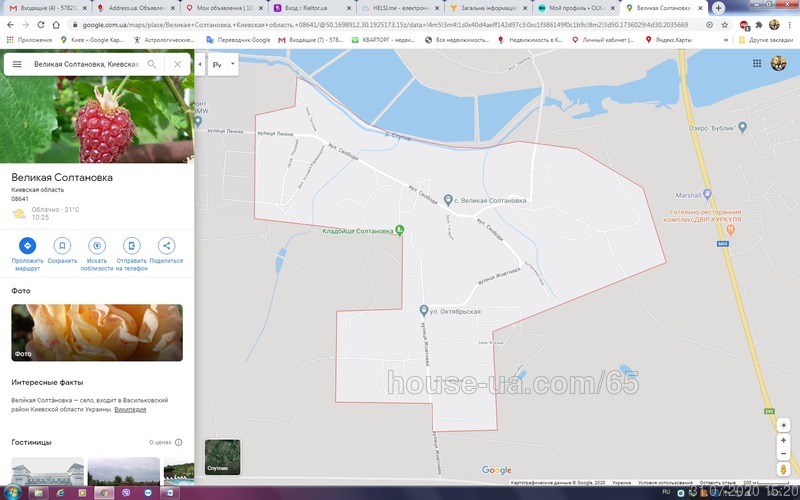Open Street View pegman

click(784, 469)
